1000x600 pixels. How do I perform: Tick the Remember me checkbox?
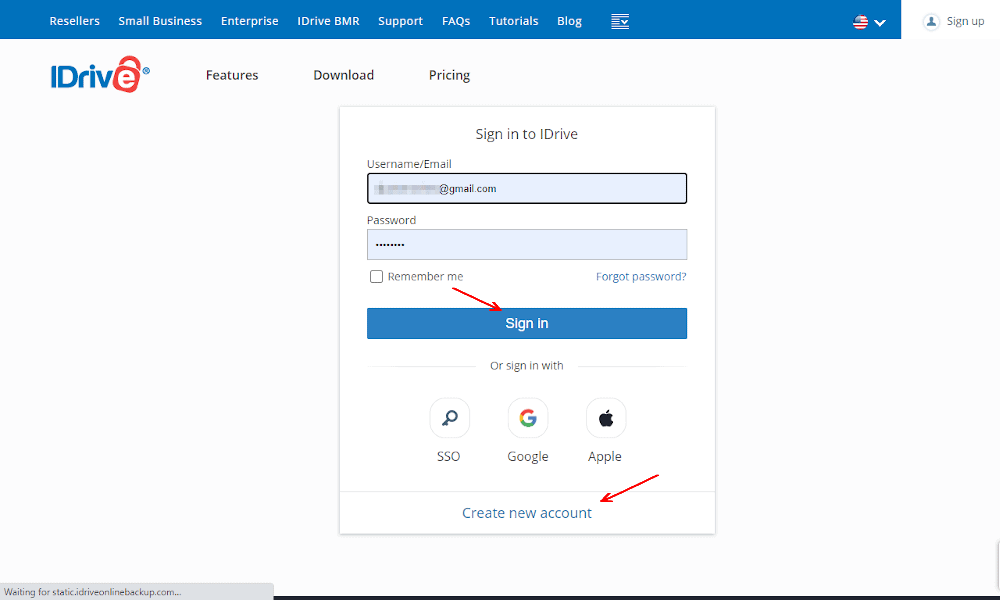376,276
